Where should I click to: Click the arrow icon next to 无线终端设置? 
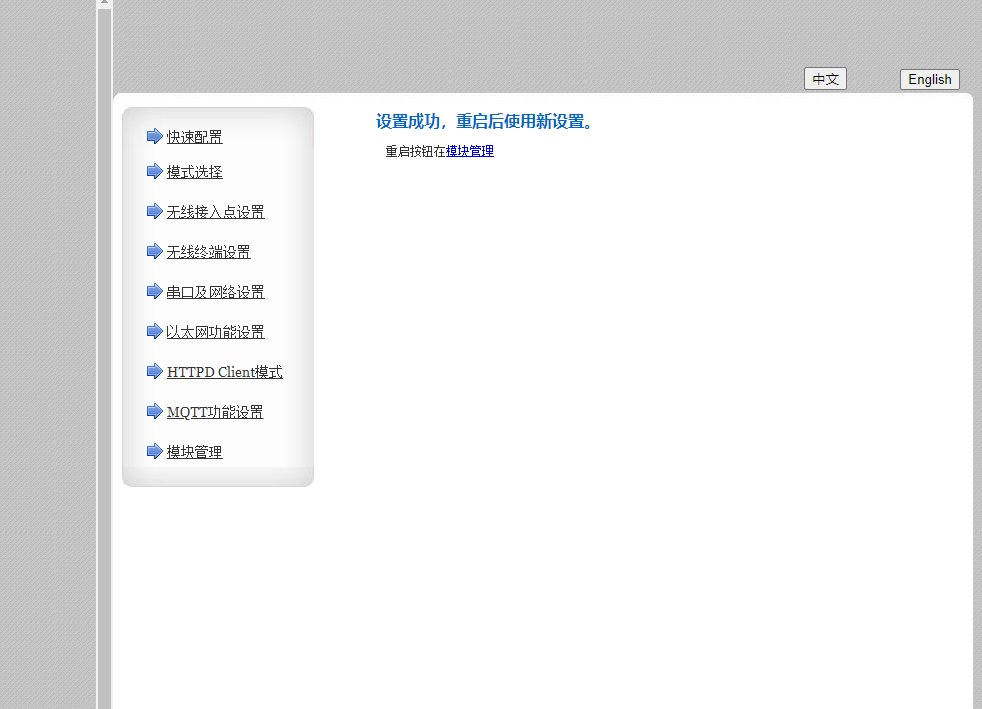154,251
